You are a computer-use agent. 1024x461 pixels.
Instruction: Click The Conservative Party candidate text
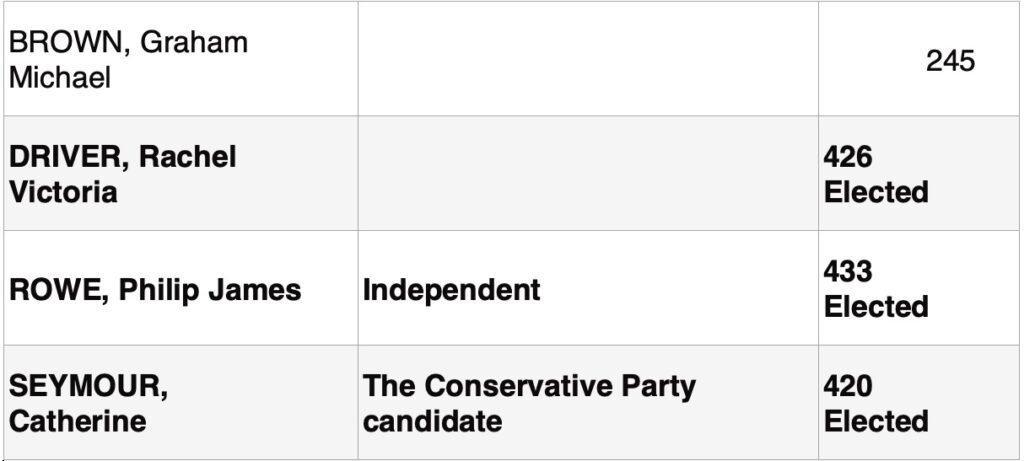coord(529,403)
